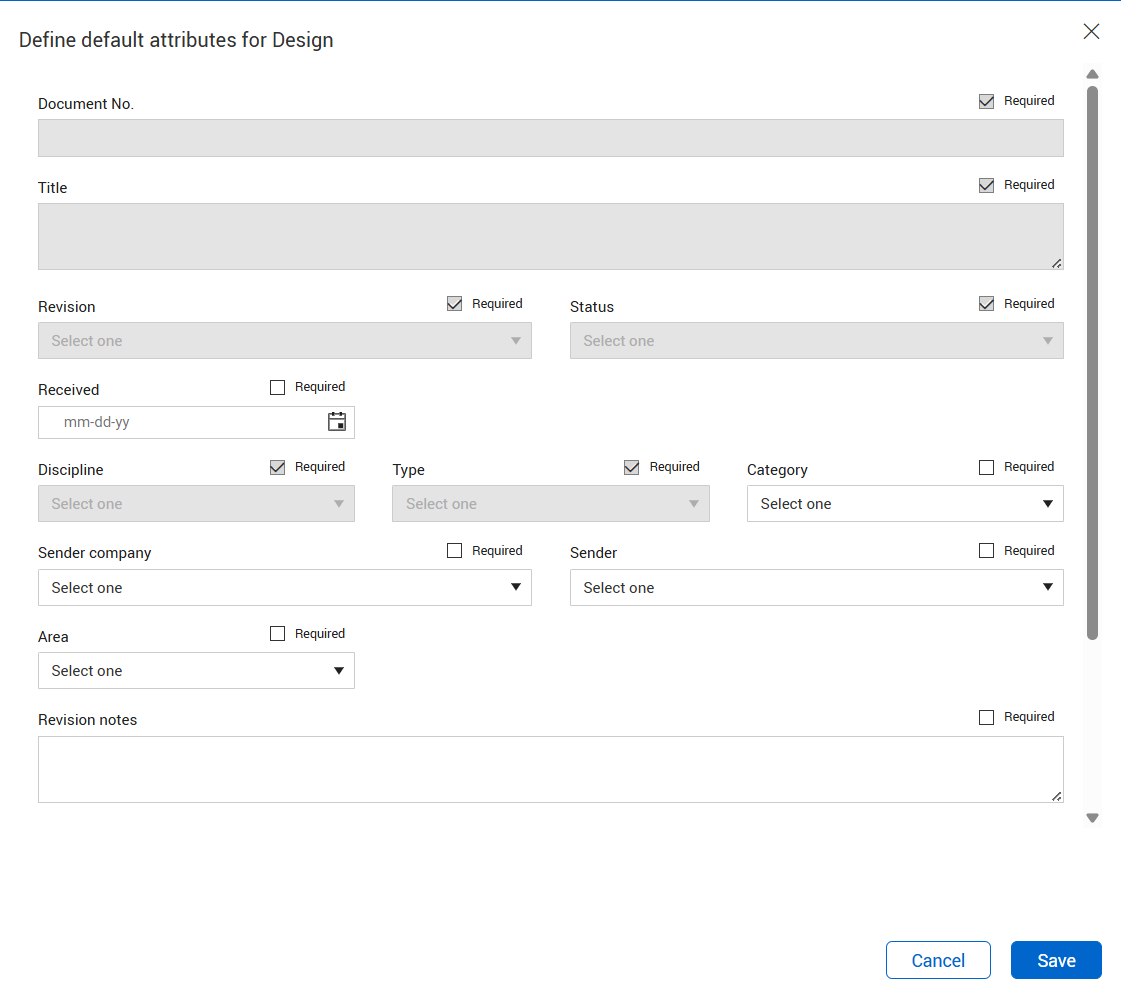This screenshot has height=994, width=1121.
Task: Tick Required for Revision notes
Action: click(x=987, y=717)
